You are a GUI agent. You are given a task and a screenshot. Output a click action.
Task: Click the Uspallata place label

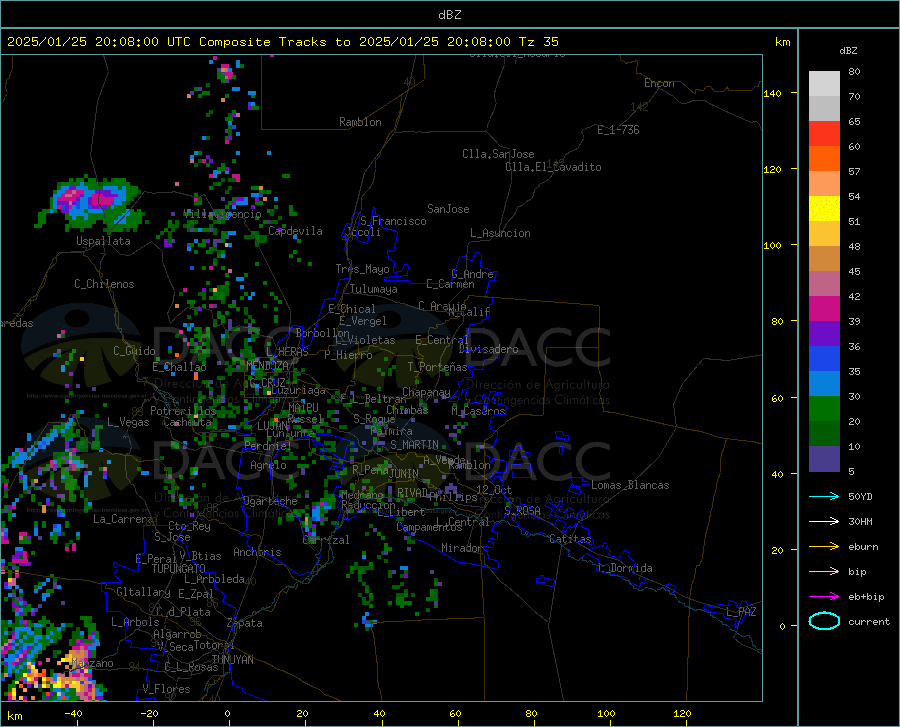tap(103, 241)
